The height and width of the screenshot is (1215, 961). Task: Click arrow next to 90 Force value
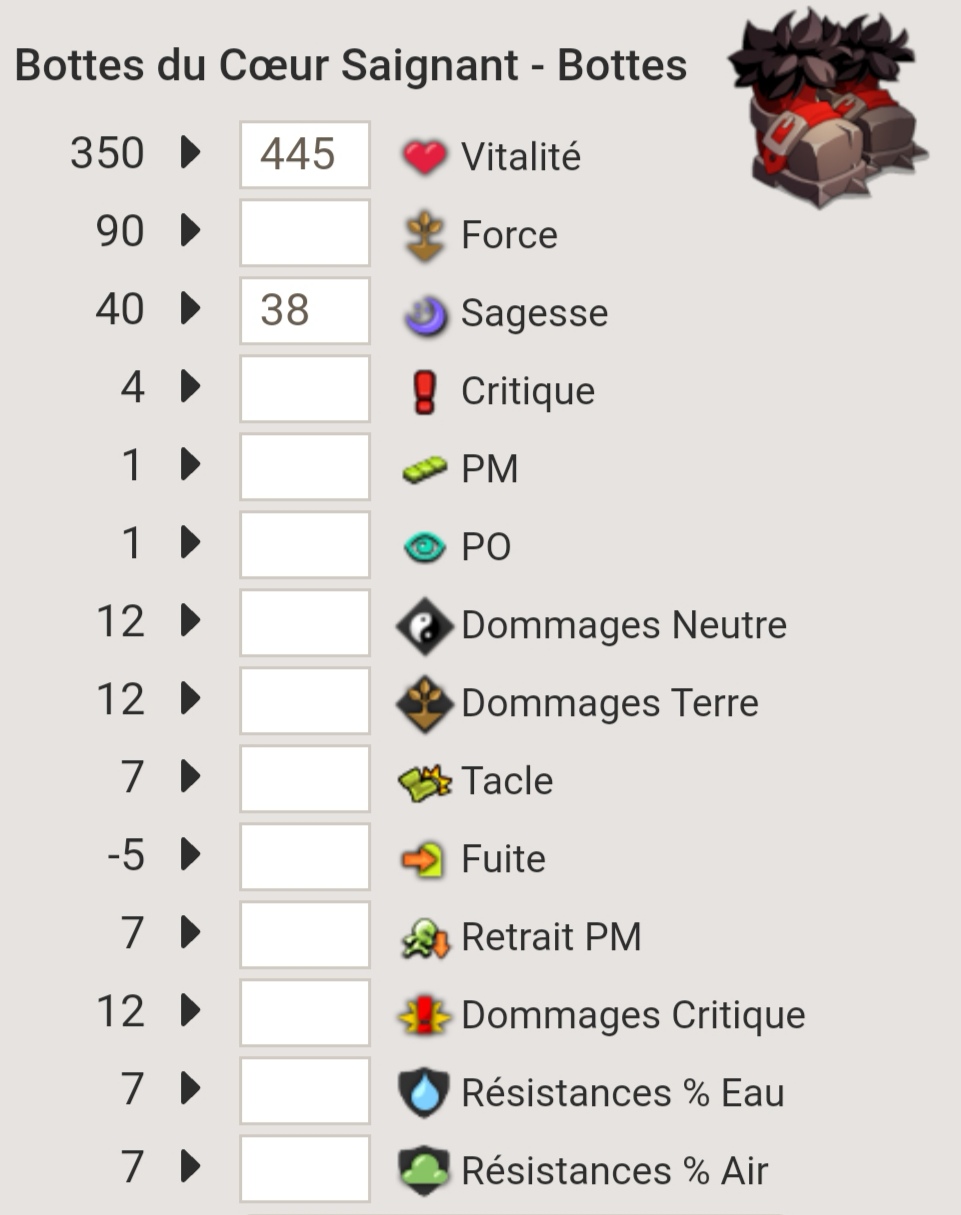[x=190, y=231]
